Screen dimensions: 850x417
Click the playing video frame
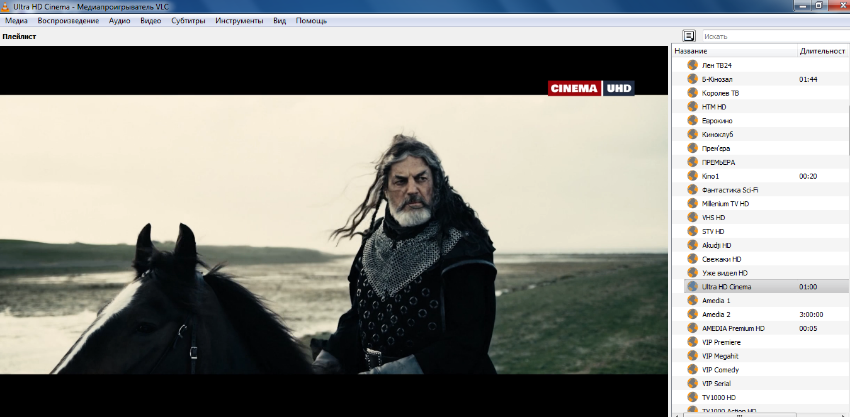[x=334, y=234]
